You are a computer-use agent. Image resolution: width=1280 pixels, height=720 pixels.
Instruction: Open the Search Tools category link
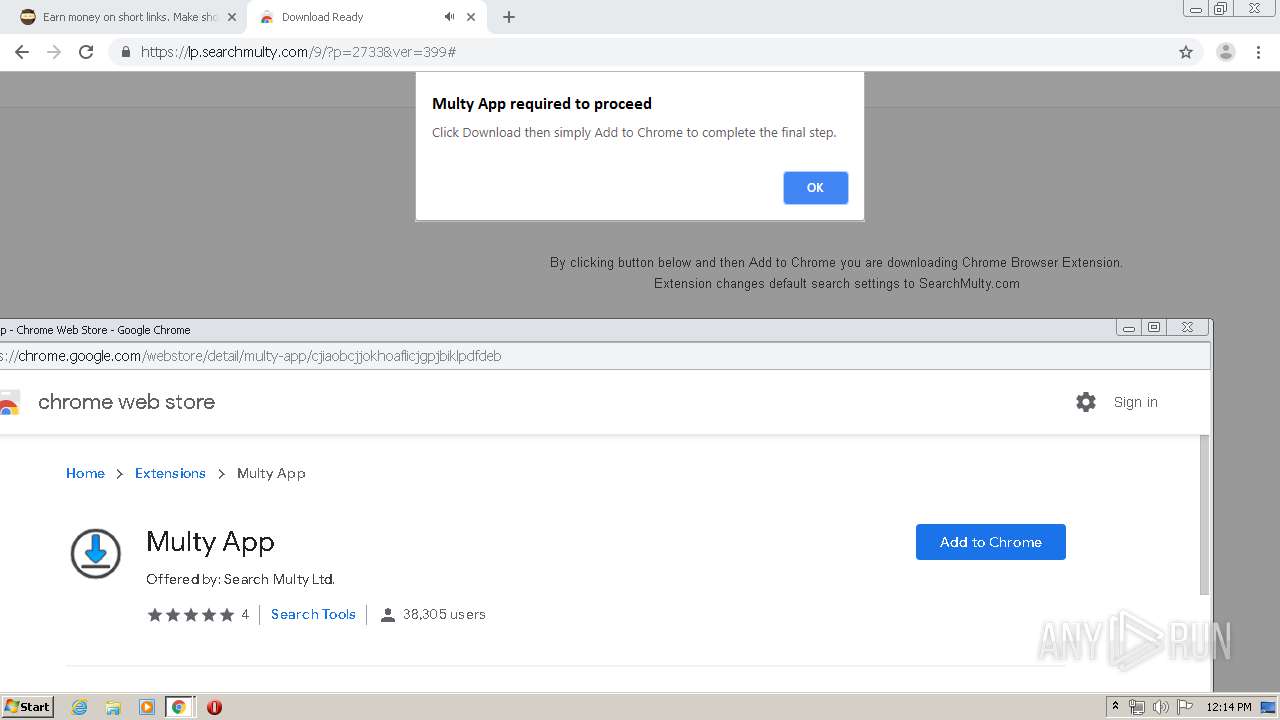tap(313, 614)
